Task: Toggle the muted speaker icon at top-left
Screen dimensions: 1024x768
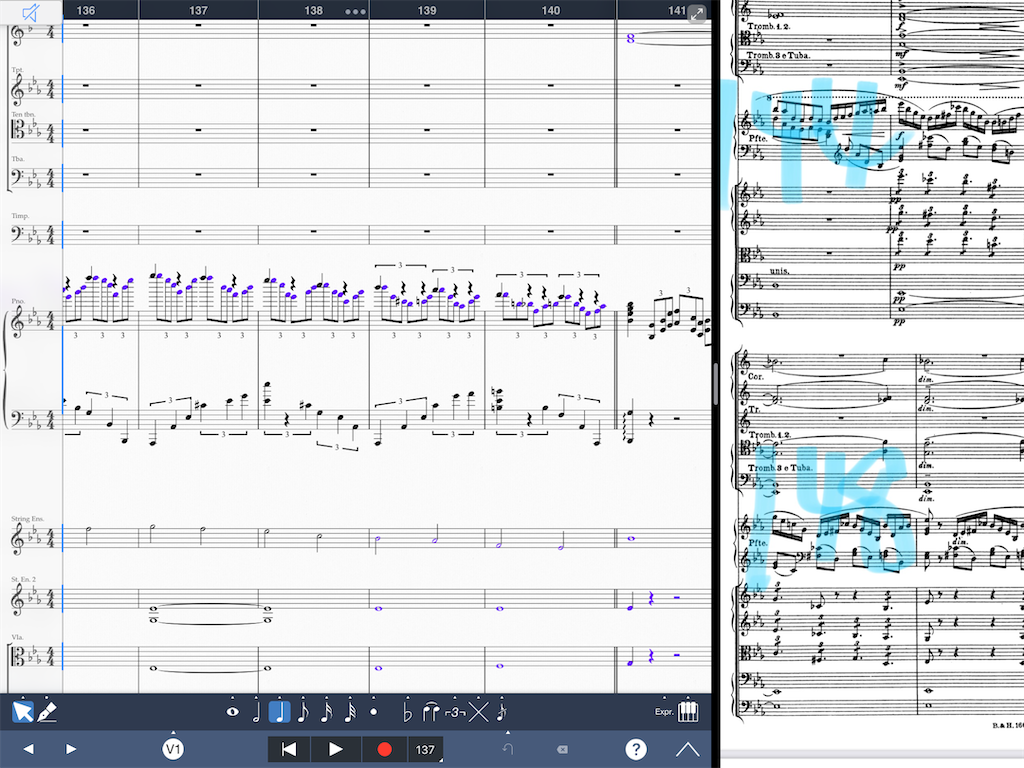Action: (30, 12)
